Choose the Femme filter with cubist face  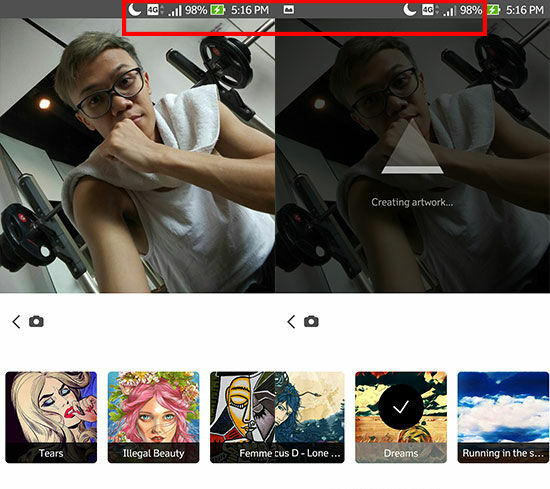point(242,417)
